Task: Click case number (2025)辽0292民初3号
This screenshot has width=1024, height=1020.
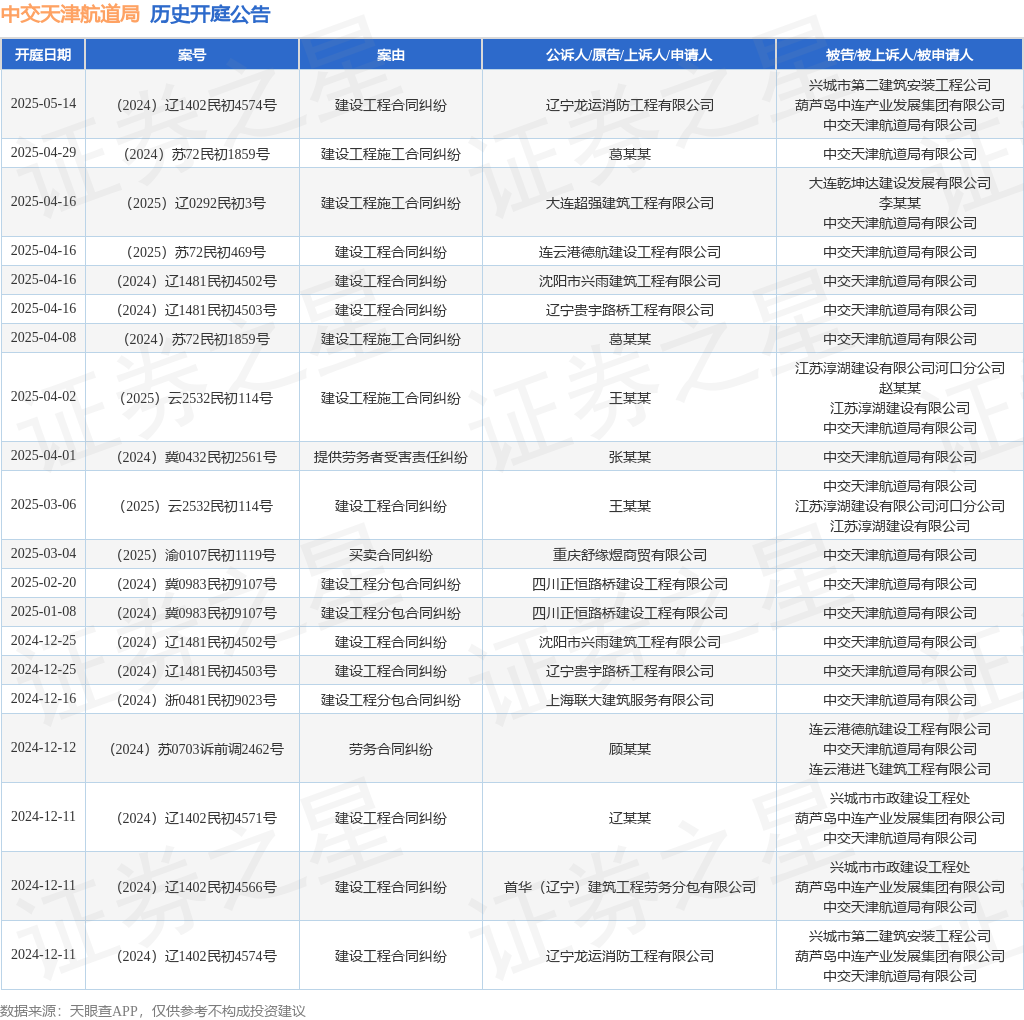Action: click(x=196, y=203)
